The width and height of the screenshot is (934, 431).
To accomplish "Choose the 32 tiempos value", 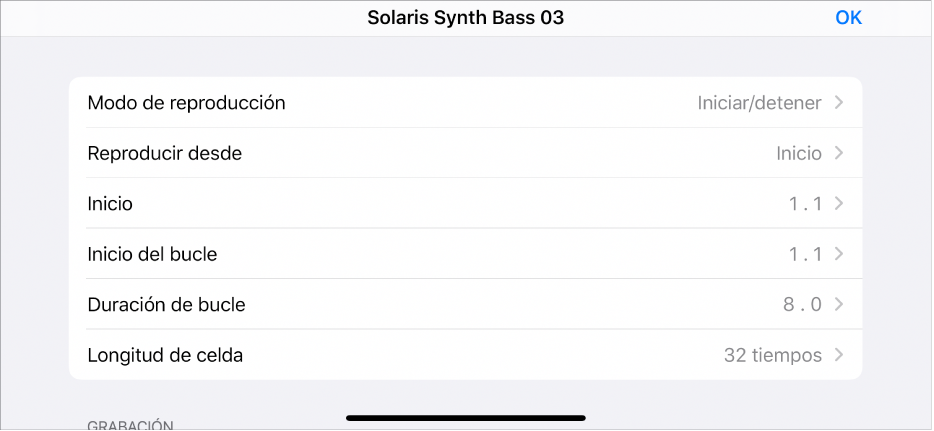I will (772, 355).
